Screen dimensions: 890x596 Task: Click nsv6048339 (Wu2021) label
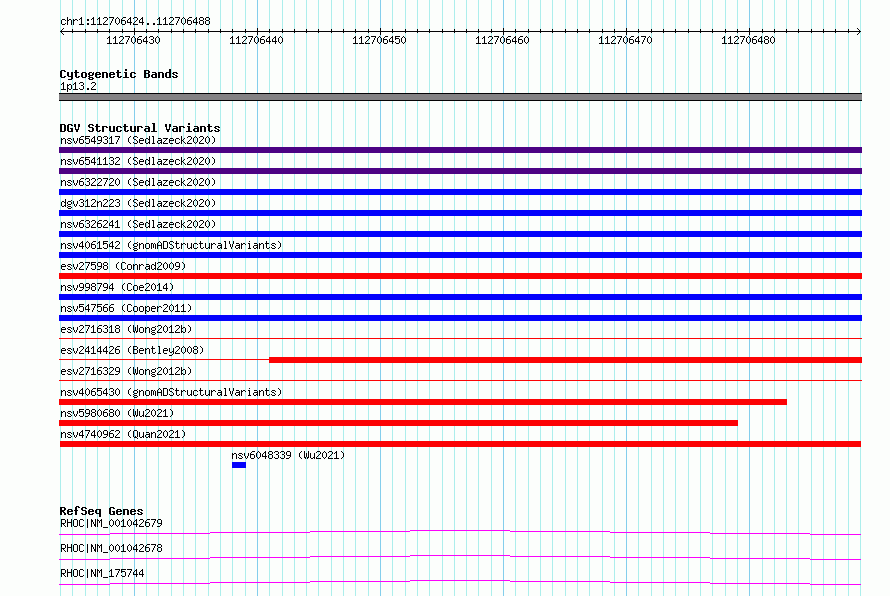[288, 455]
